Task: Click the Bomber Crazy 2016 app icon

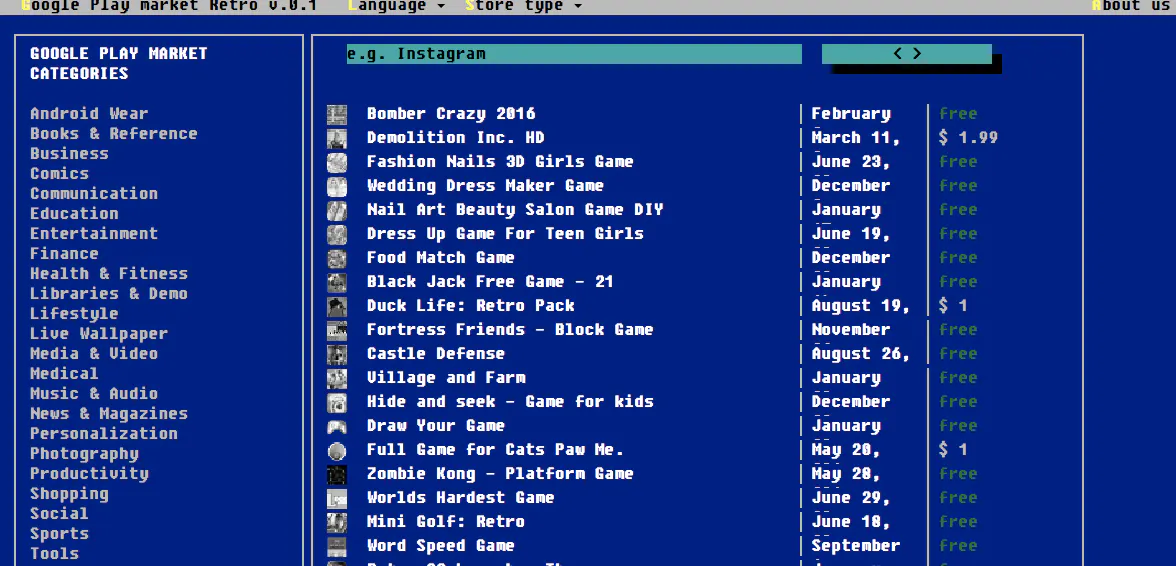Action: (337, 114)
